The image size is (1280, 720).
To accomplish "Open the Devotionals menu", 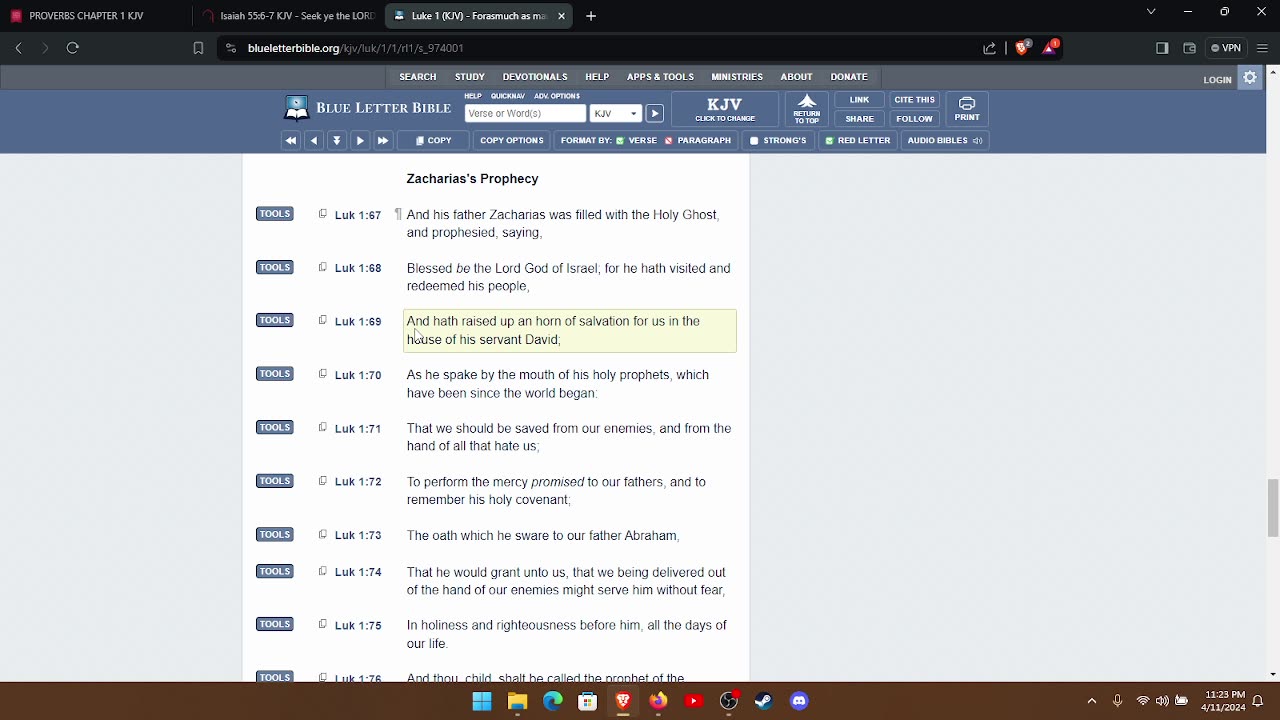I will [x=535, y=77].
